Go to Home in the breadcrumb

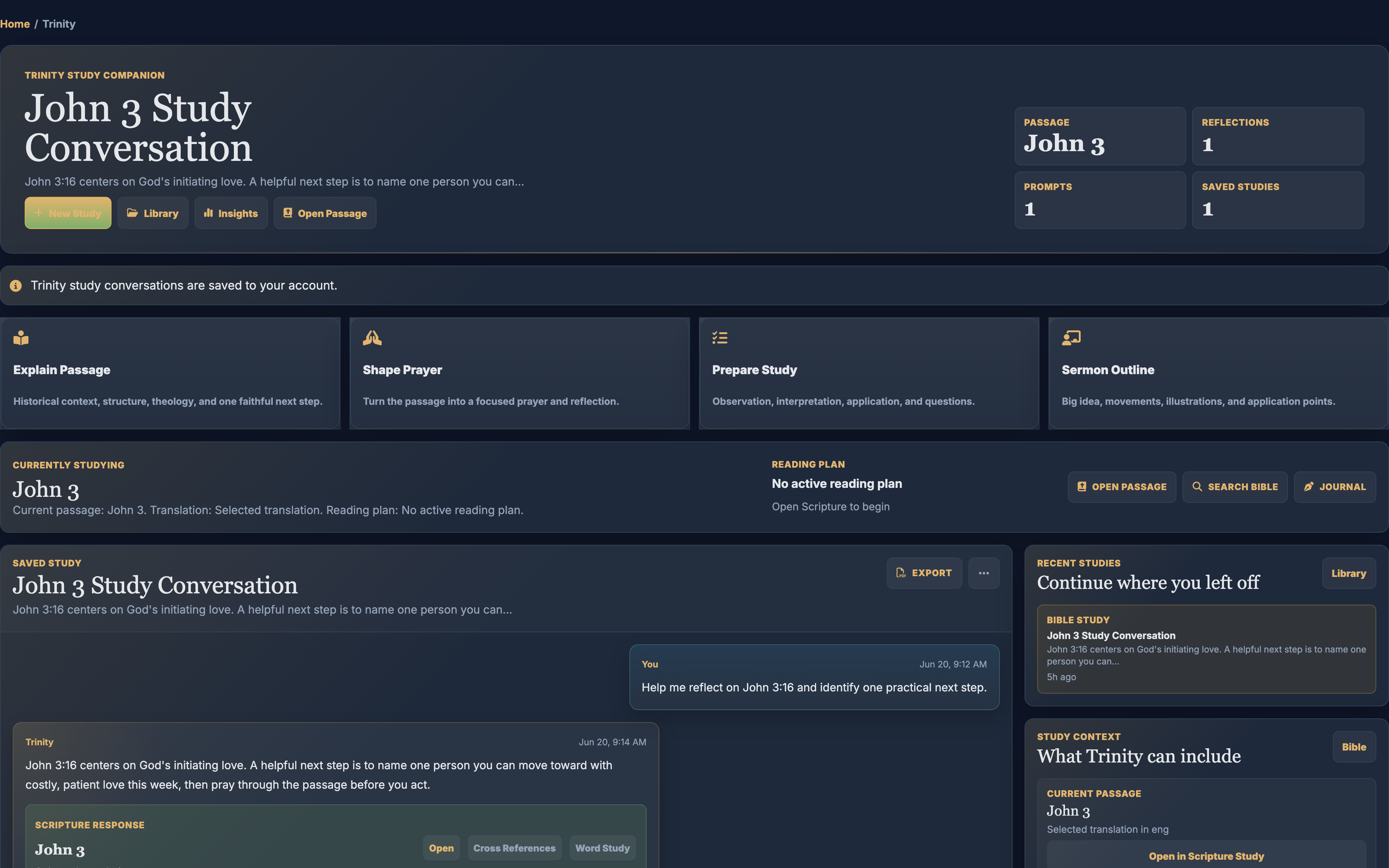15,24
